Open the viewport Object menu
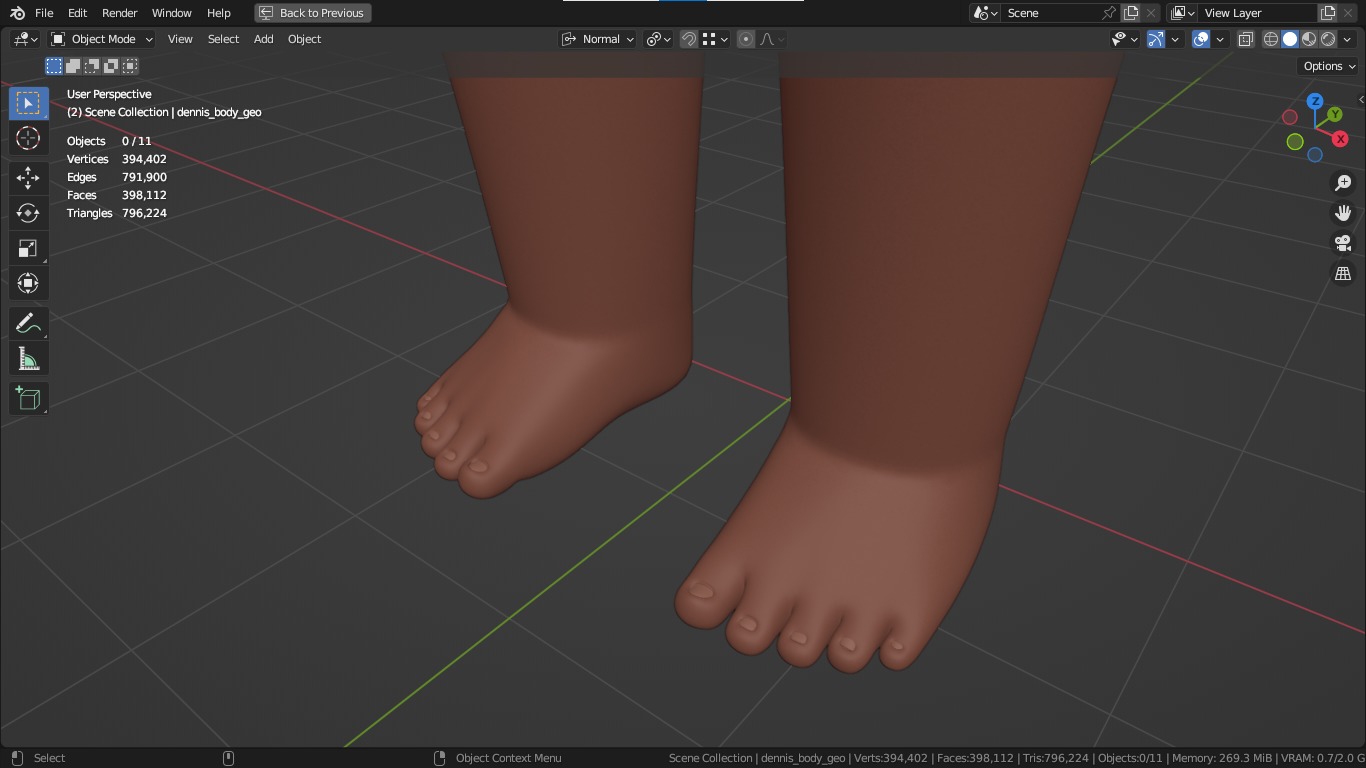 304,39
